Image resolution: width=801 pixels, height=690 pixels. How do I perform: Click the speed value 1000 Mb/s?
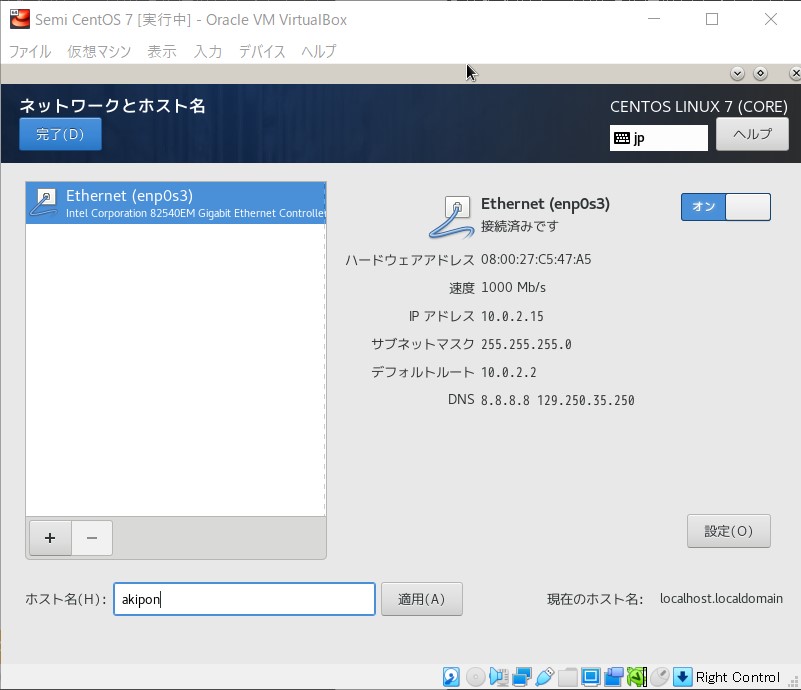(513, 288)
